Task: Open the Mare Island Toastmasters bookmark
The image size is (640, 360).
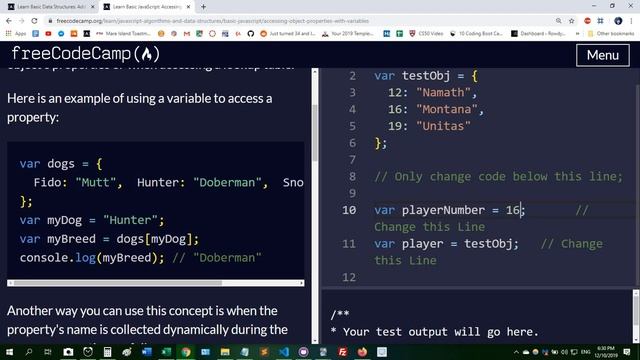Action: coord(124,33)
